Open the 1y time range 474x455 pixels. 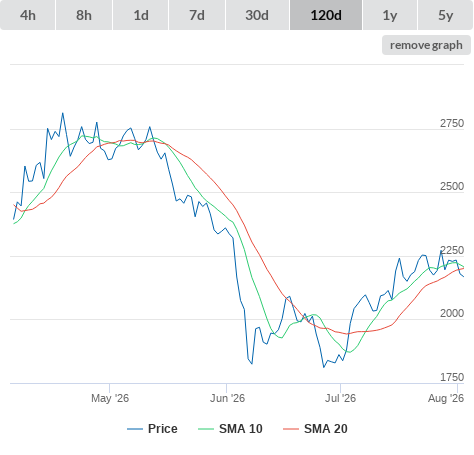tap(390, 15)
